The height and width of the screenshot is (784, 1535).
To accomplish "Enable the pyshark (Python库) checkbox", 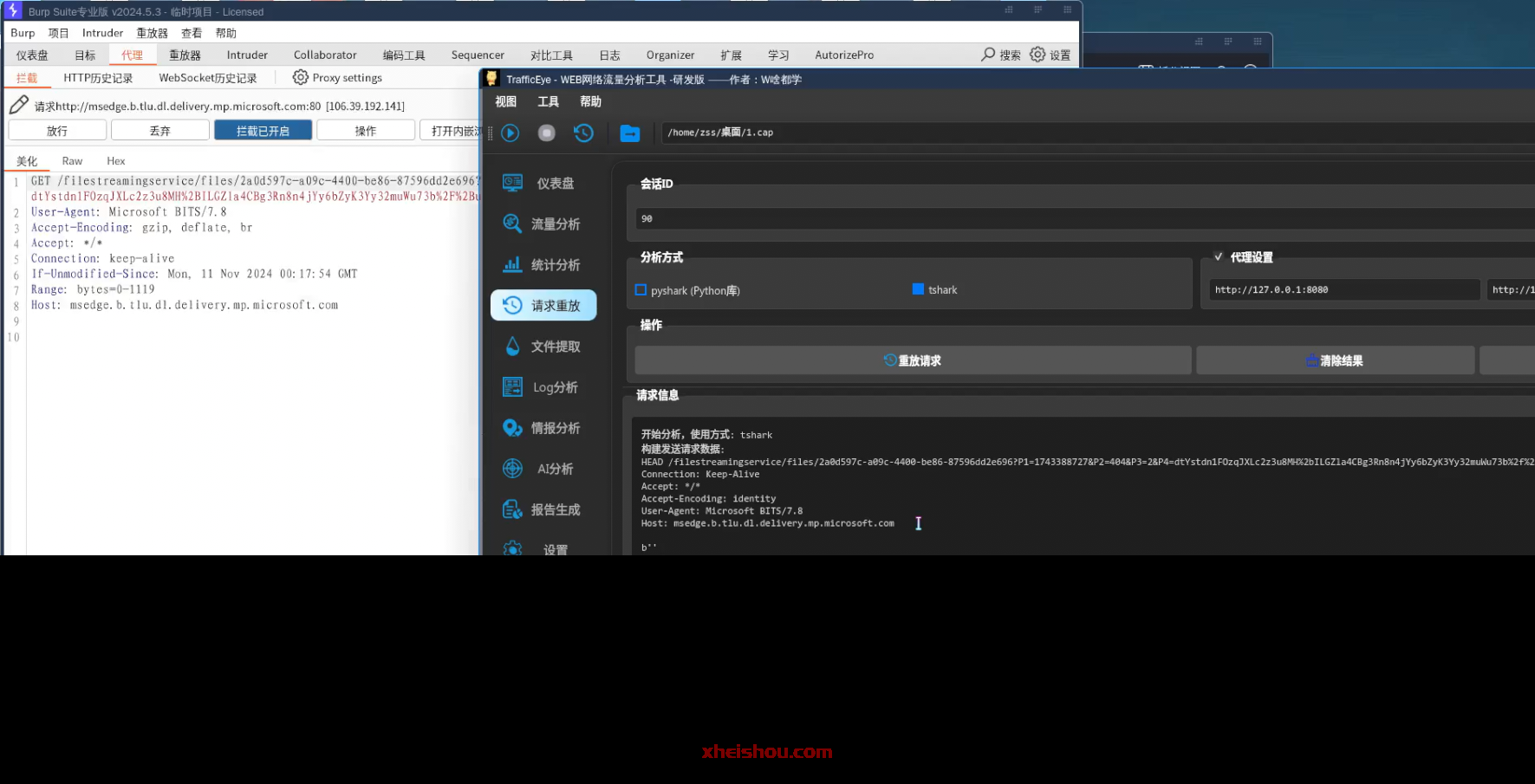I will (641, 290).
